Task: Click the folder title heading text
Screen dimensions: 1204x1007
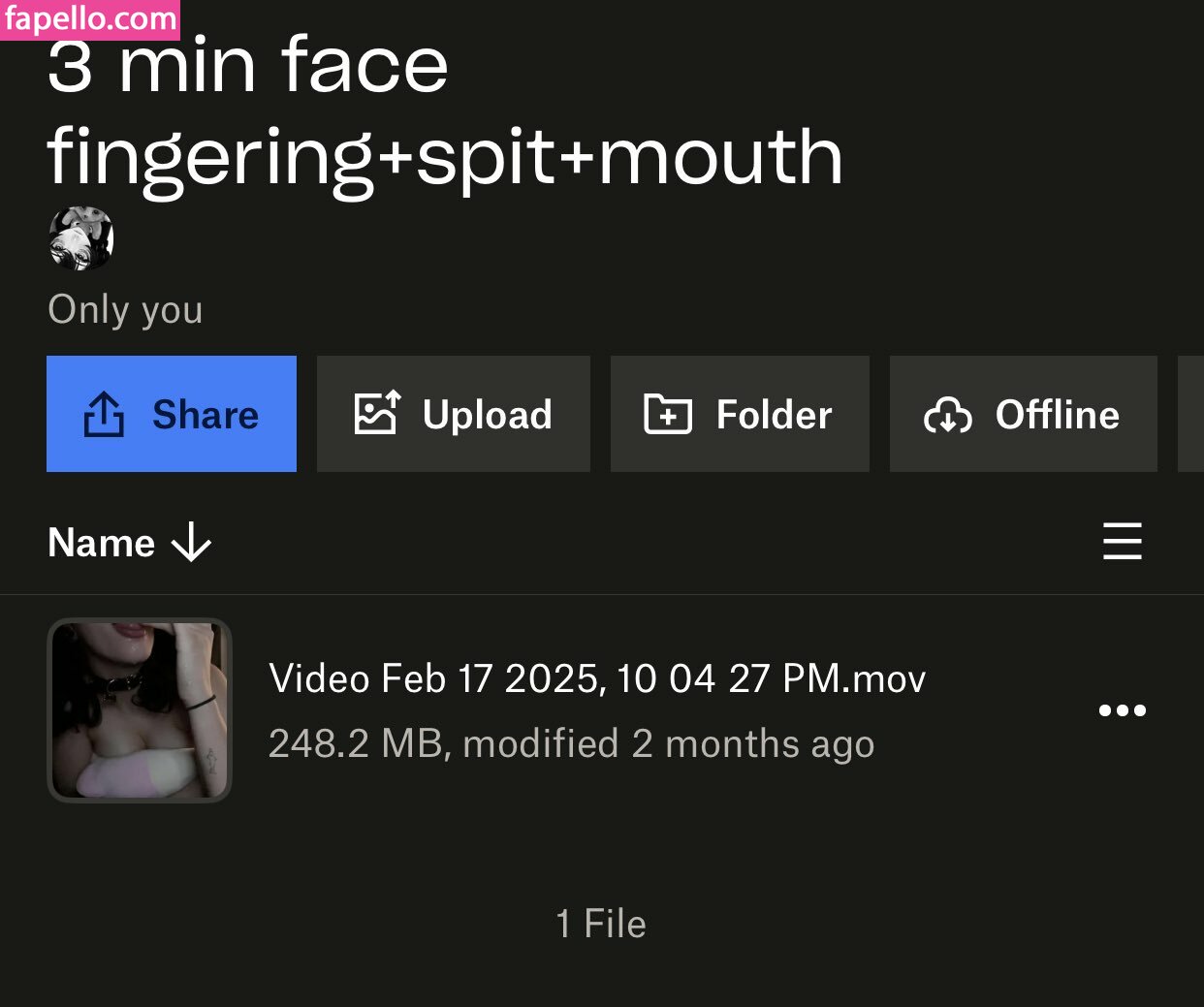Action: pyautogui.click(x=444, y=111)
